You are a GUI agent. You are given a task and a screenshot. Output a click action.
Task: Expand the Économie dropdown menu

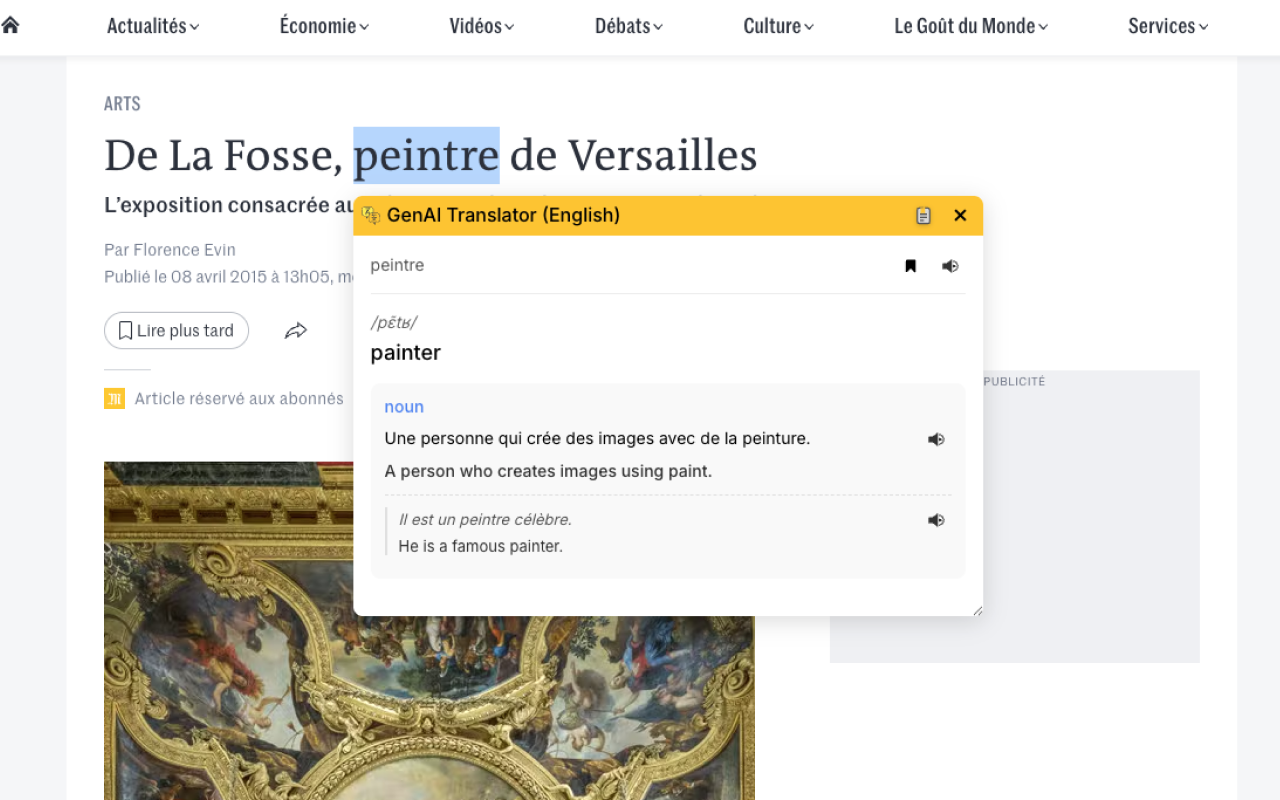(x=325, y=26)
